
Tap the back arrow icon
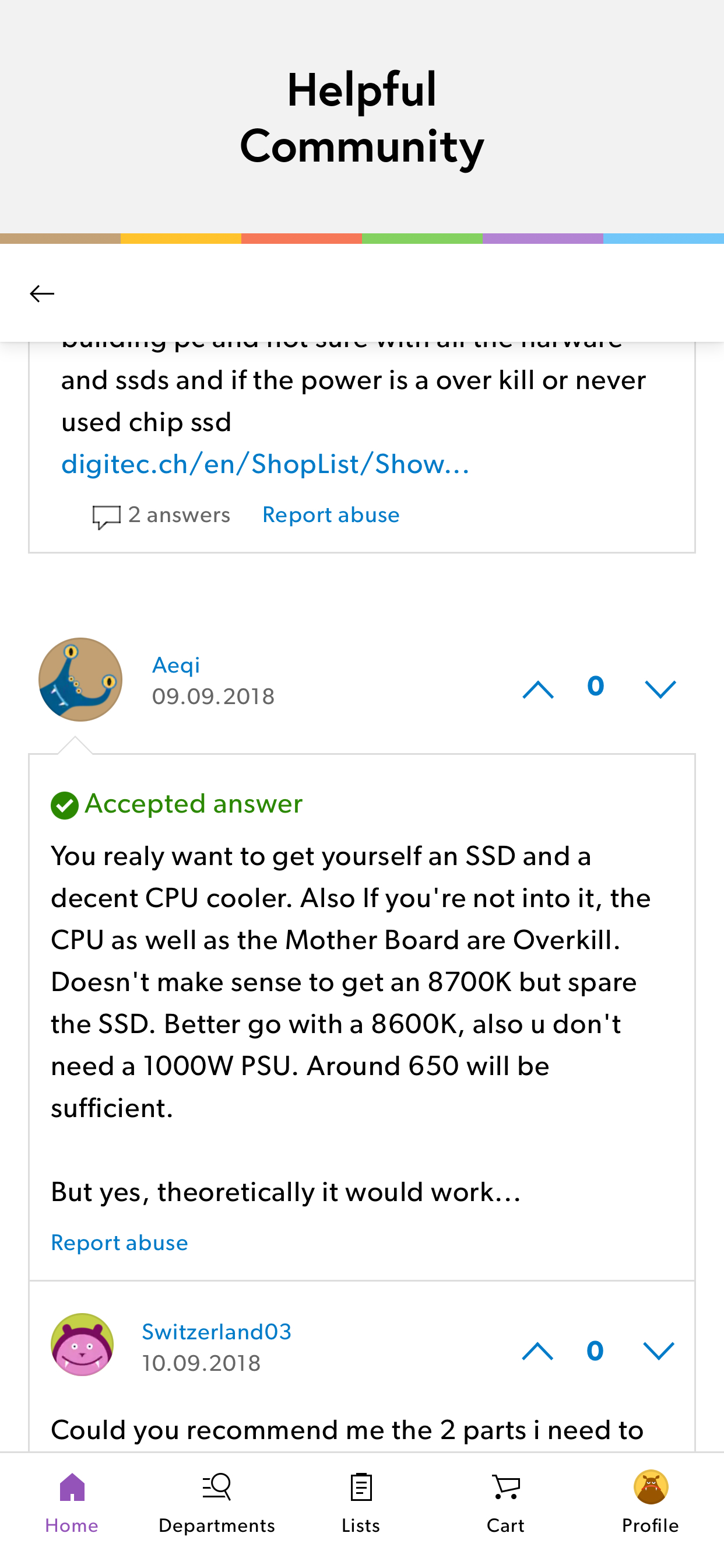pos(42,293)
